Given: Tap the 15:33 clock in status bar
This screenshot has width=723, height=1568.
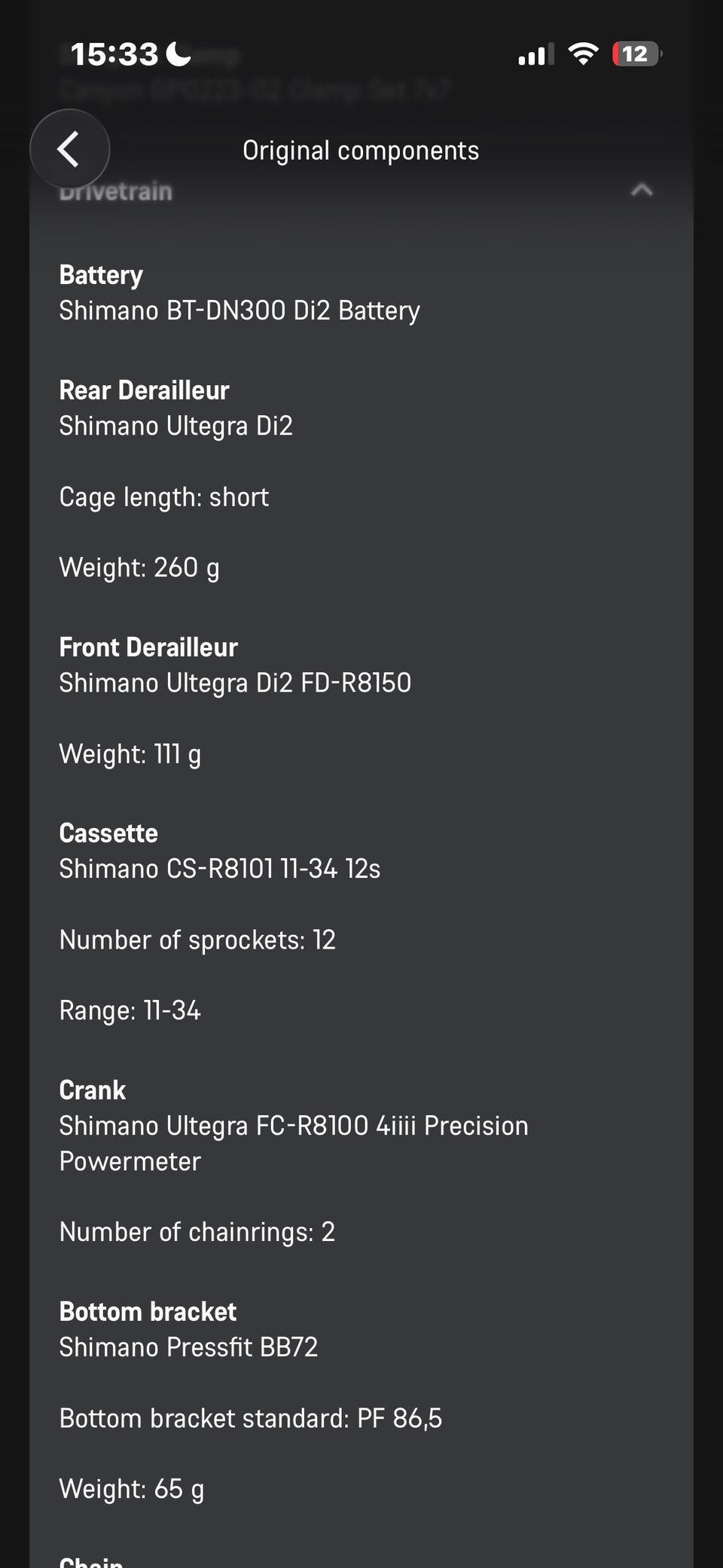Looking at the screenshot, I should tap(114, 54).
